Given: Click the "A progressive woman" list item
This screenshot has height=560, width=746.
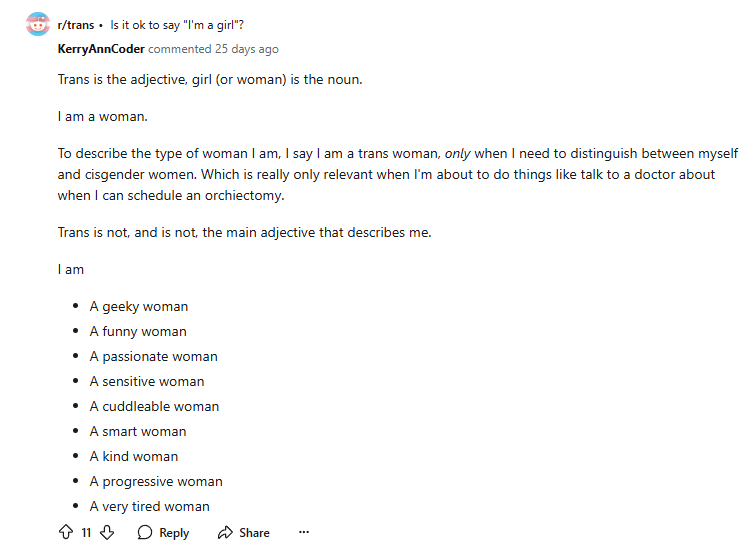Looking at the screenshot, I should tap(155, 481).
